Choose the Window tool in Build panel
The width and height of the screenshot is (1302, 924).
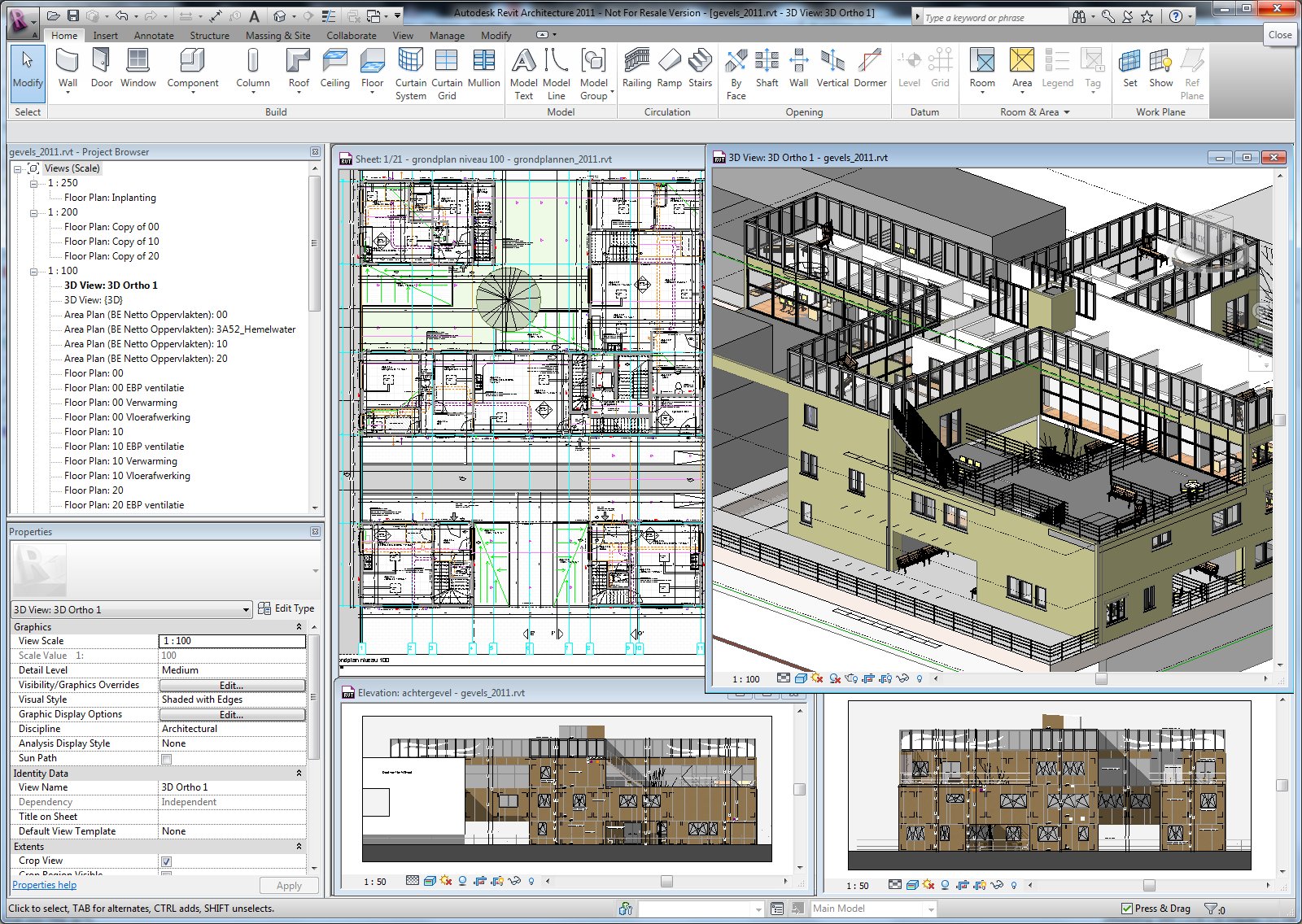coord(138,68)
